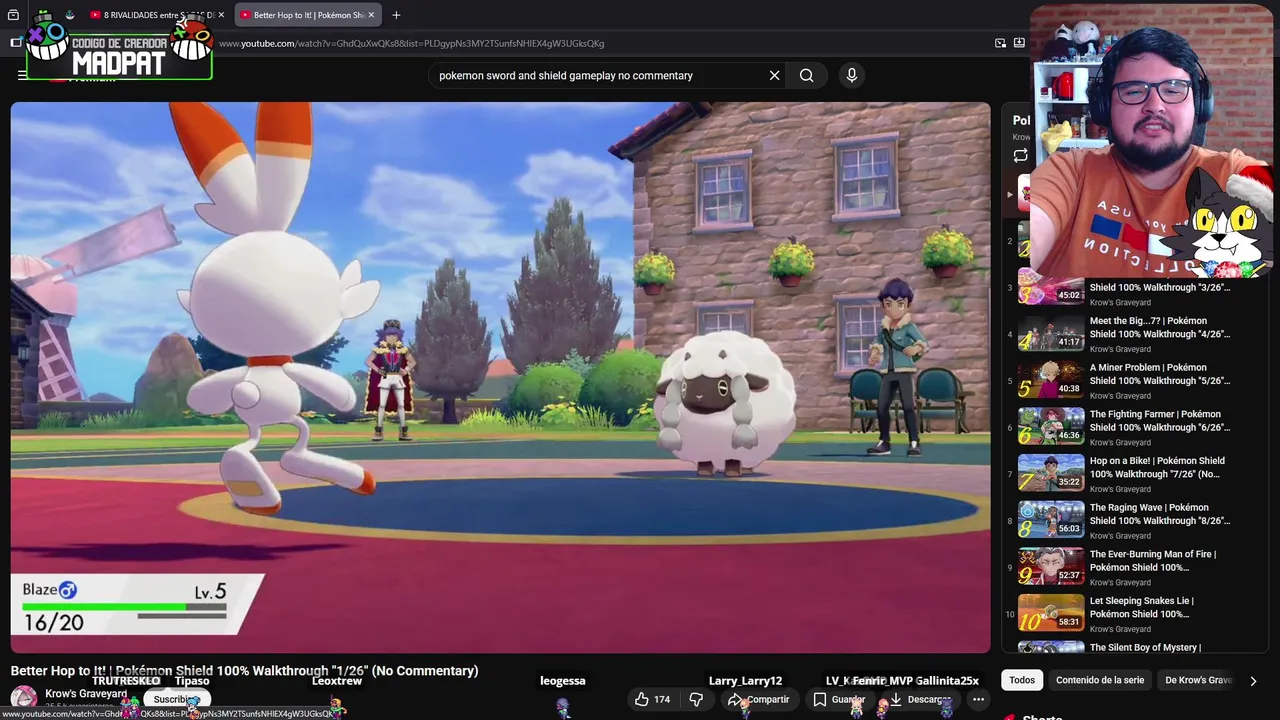Toggle the playlist loop icon
The image size is (1280, 720).
(x=1020, y=155)
